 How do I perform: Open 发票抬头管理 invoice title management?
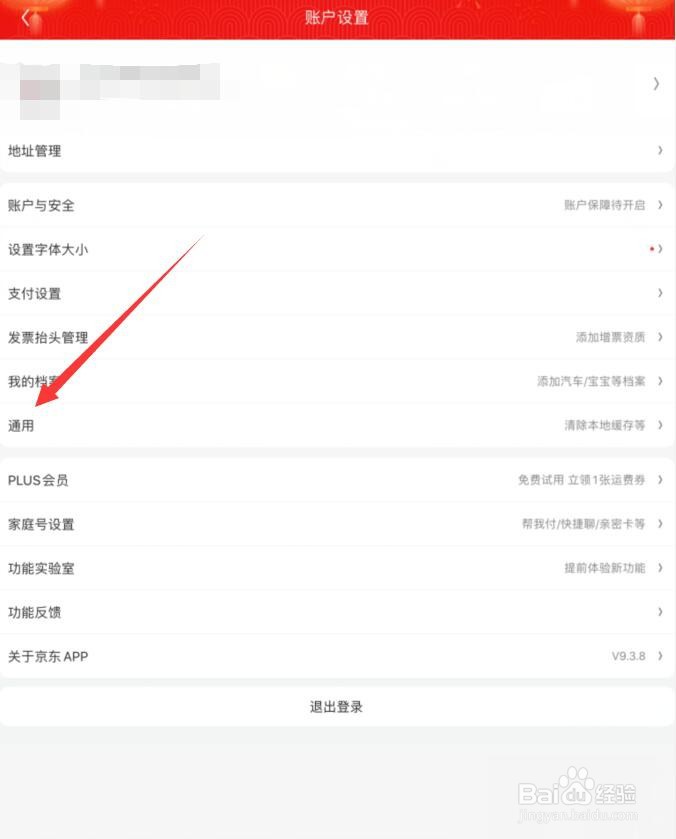[x=337, y=337]
